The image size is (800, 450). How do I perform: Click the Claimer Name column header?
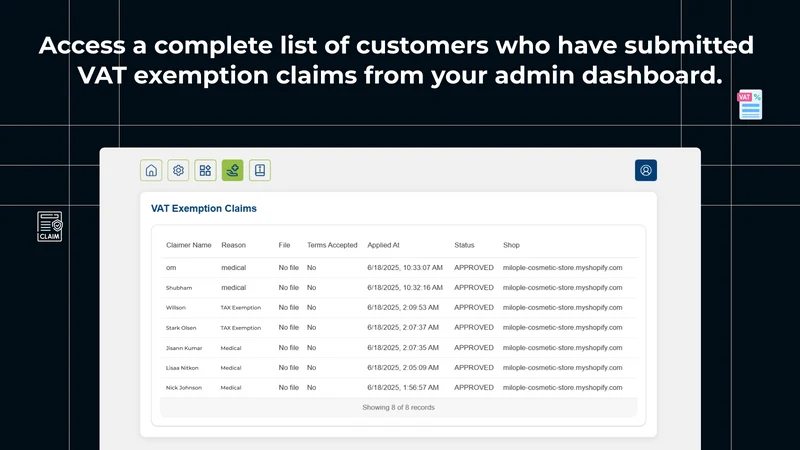pos(188,245)
